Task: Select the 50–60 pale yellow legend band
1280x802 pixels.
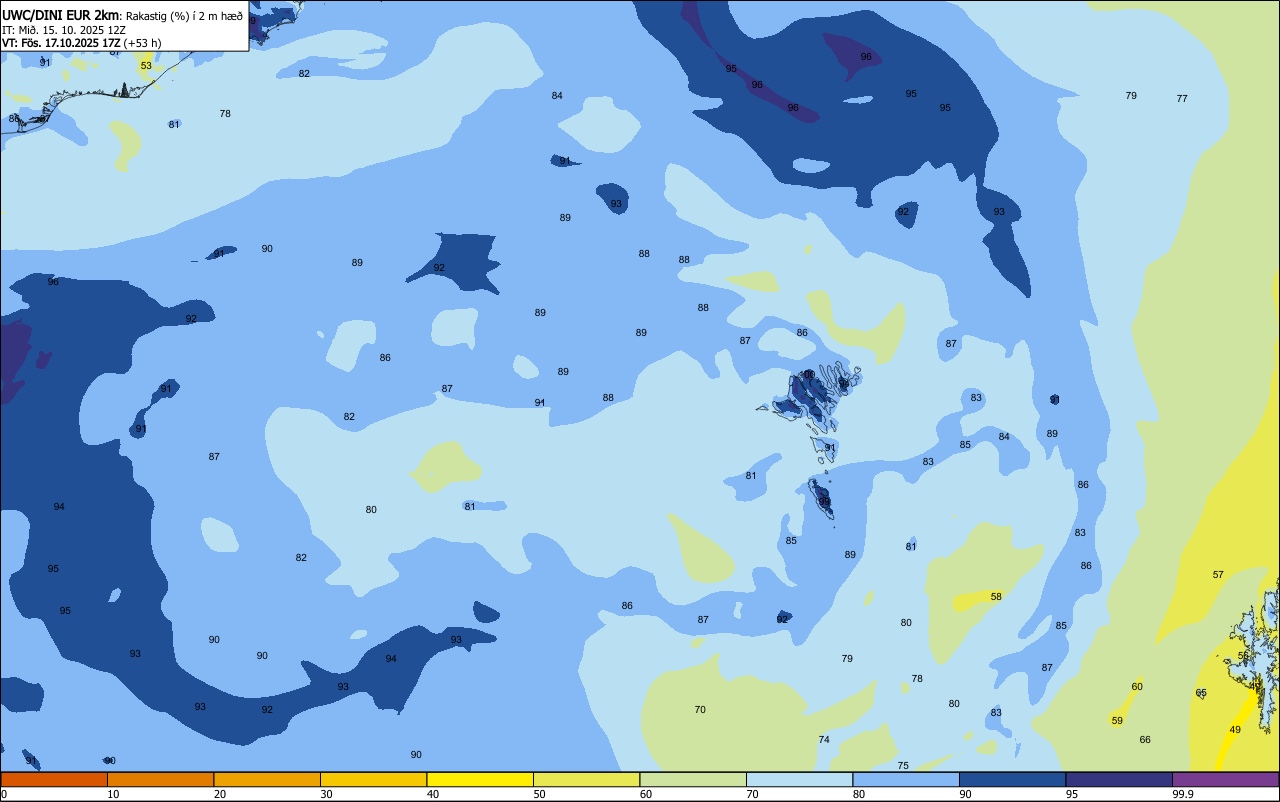Action: 586,779
